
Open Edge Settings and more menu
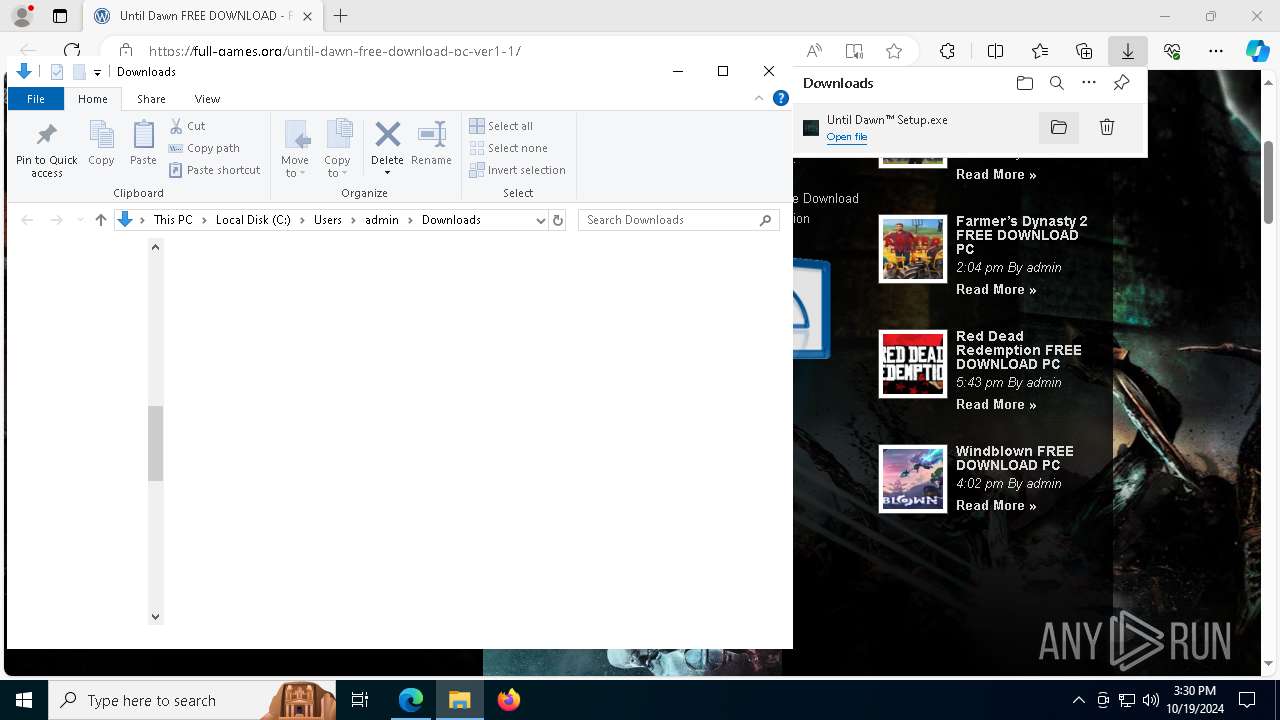pyautogui.click(x=1216, y=51)
